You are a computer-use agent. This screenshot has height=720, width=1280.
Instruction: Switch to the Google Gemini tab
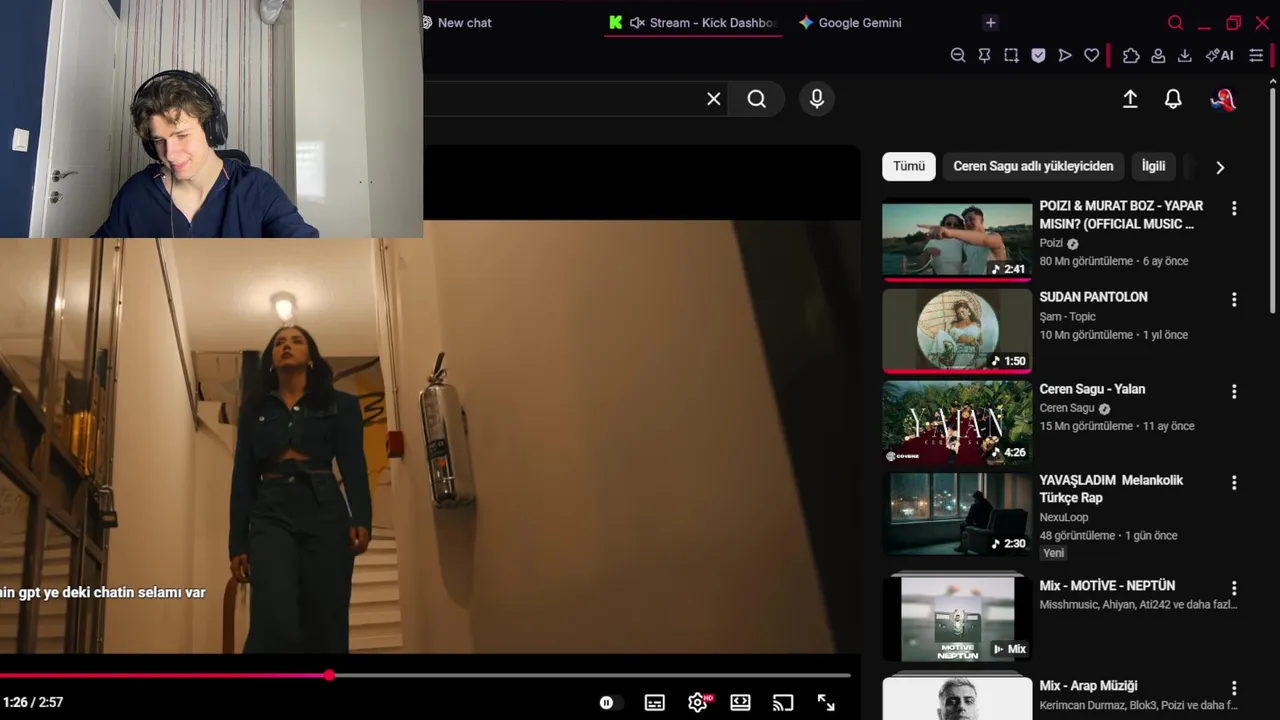pos(852,23)
